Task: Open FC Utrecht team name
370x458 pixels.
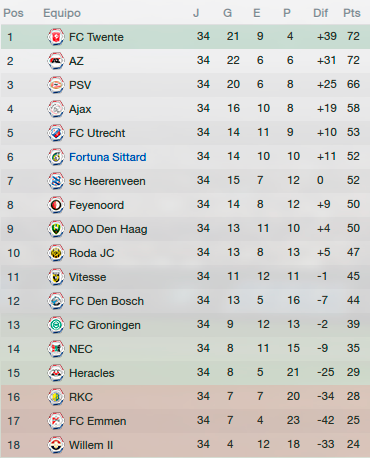Action: coord(97,133)
